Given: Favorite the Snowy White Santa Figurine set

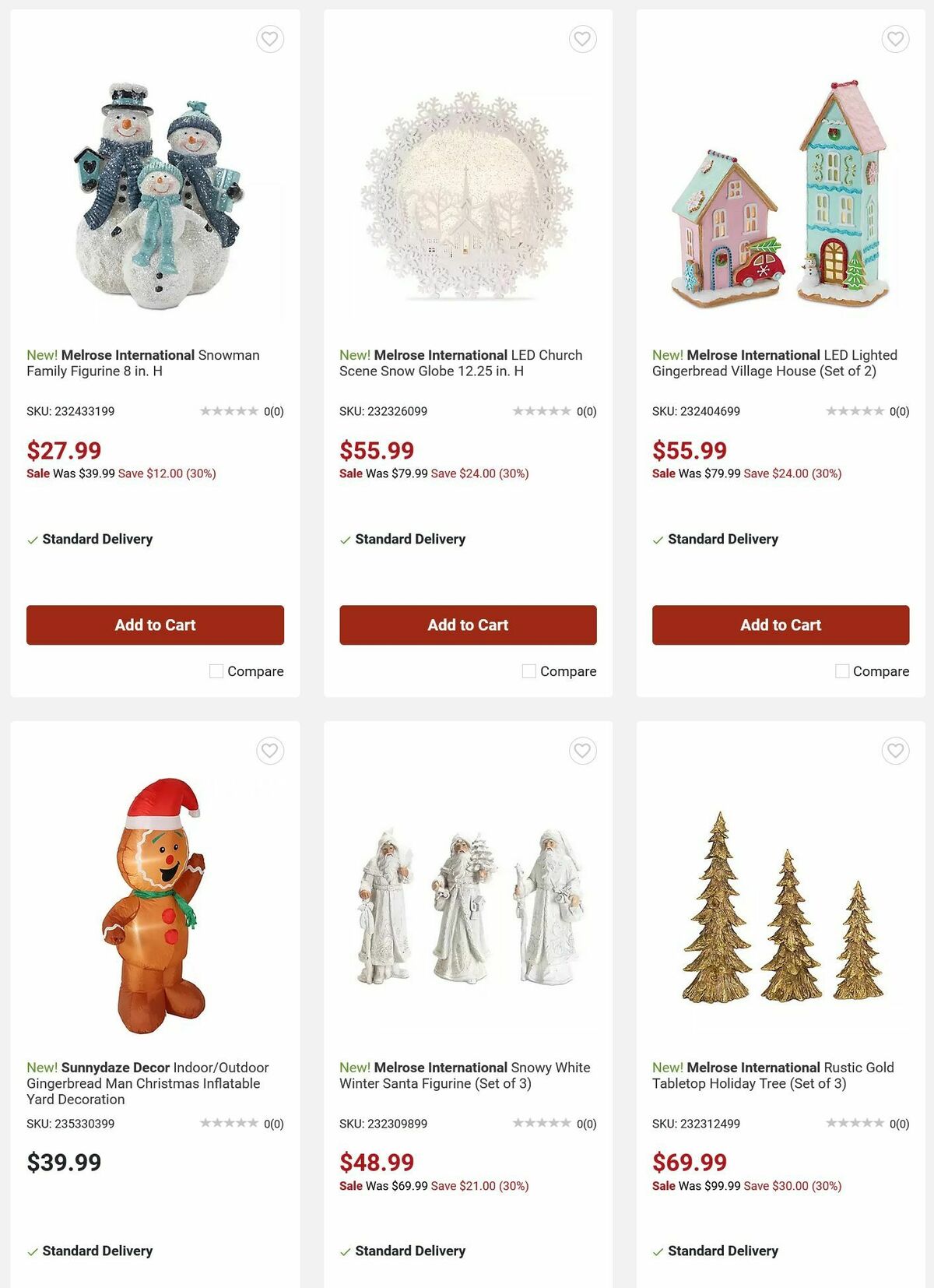Looking at the screenshot, I should (x=583, y=751).
